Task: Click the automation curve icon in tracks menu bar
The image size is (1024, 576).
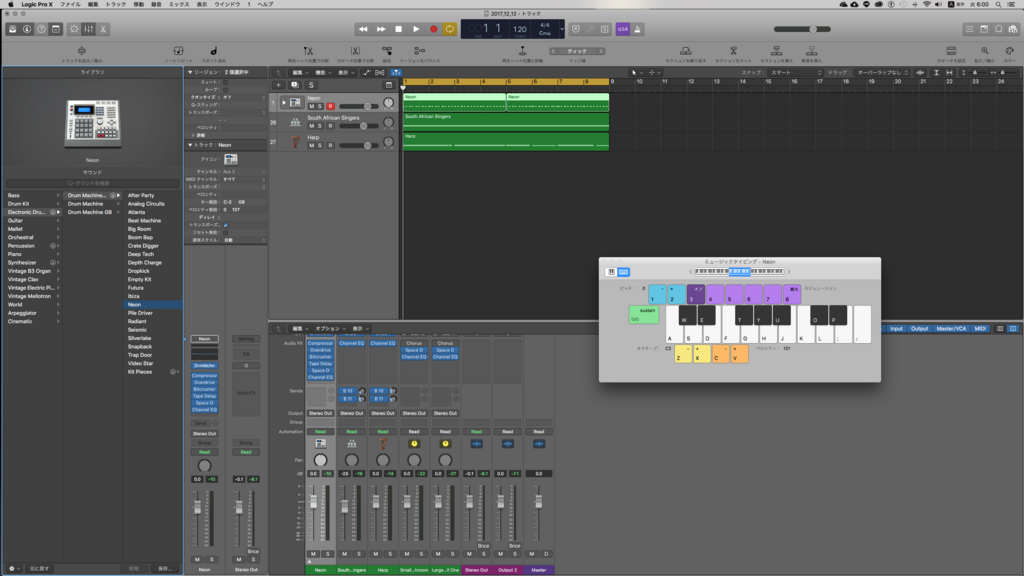Action: [x=366, y=72]
